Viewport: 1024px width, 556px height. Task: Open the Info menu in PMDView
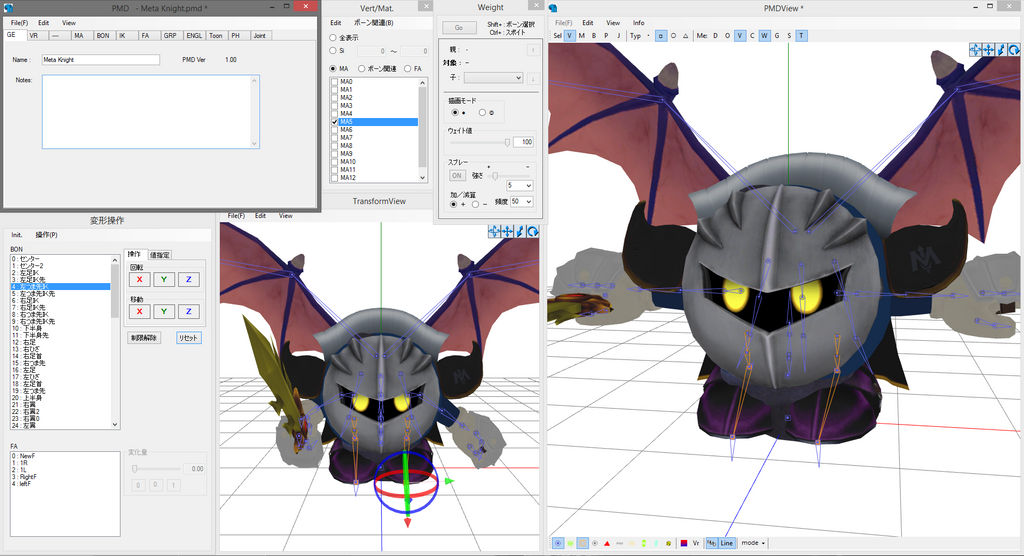coord(639,23)
